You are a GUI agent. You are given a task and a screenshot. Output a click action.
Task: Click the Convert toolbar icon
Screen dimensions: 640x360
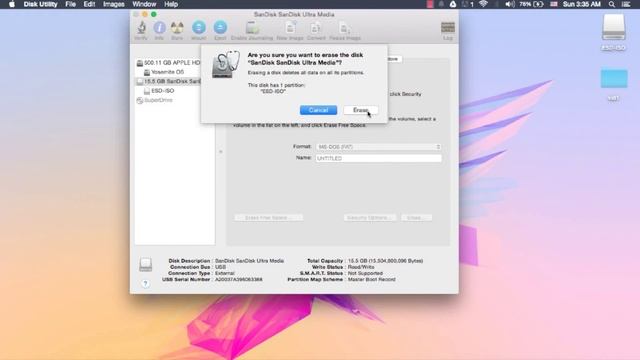(x=316, y=27)
